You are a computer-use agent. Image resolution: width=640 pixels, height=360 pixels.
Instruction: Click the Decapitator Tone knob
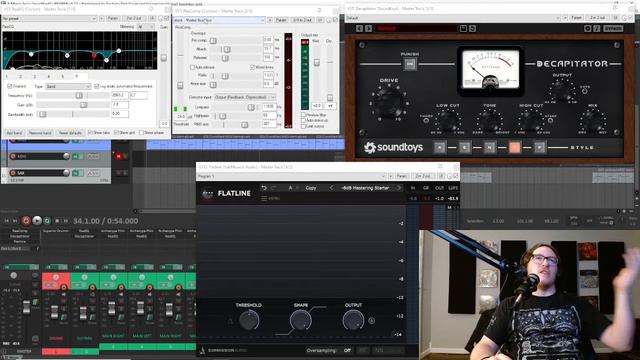[x=489, y=120]
